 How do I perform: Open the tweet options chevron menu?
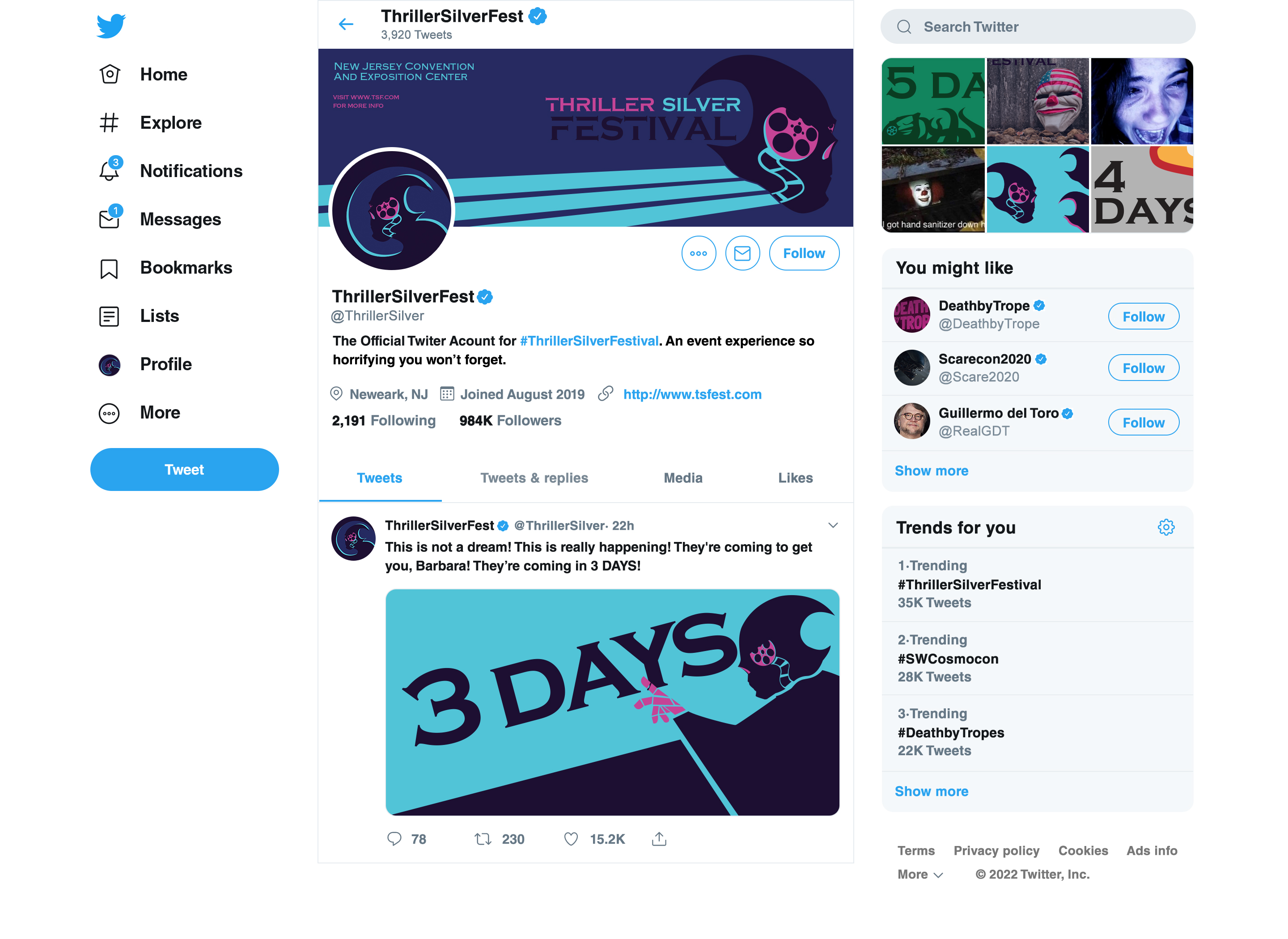[833, 525]
